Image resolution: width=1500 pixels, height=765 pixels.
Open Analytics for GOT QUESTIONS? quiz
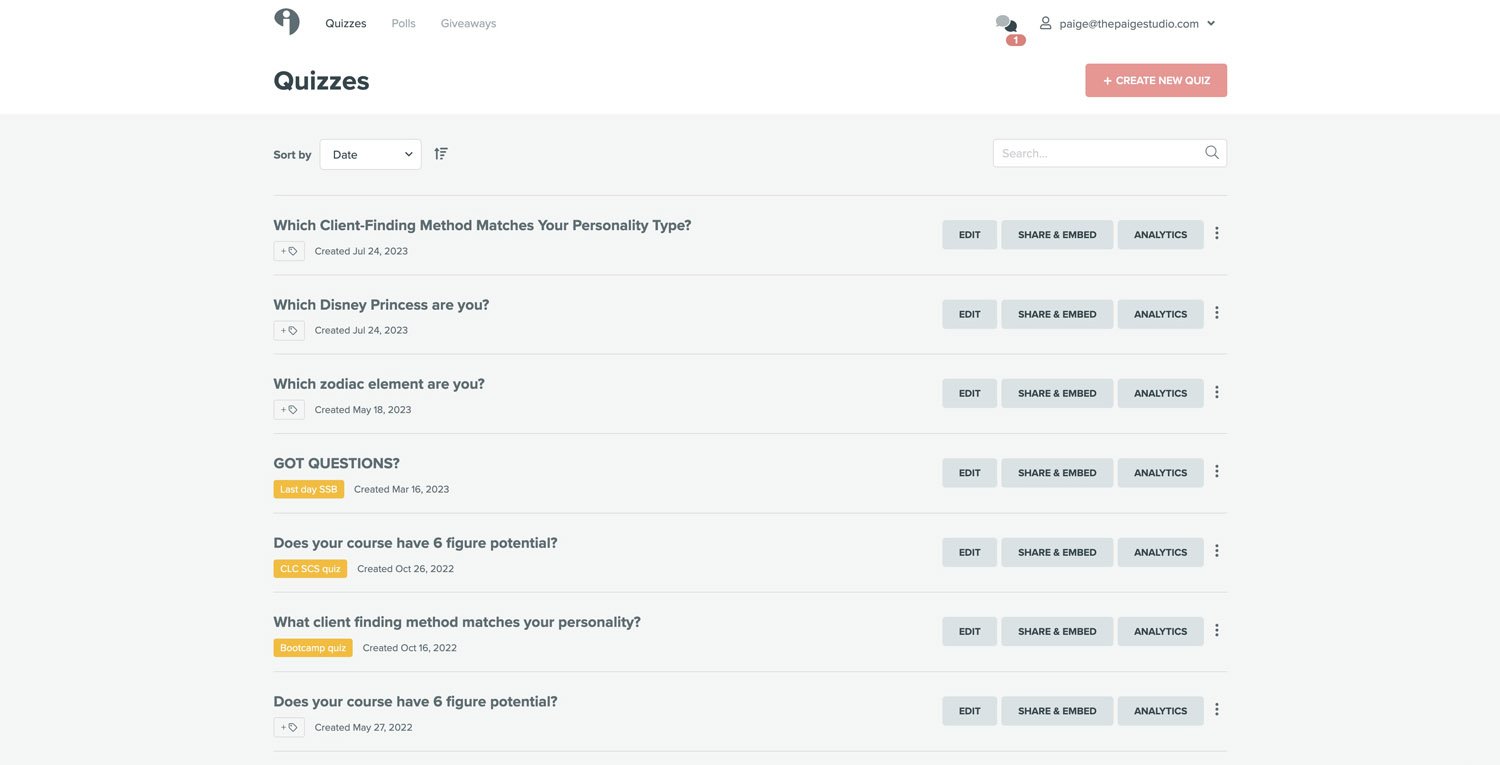point(1160,473)
